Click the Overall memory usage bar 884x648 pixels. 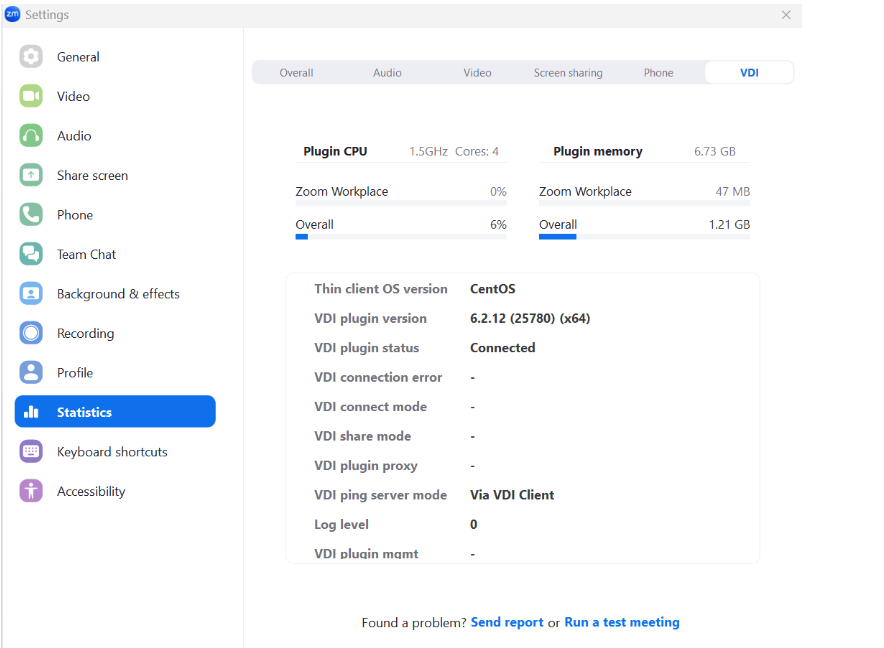[644, 237]
